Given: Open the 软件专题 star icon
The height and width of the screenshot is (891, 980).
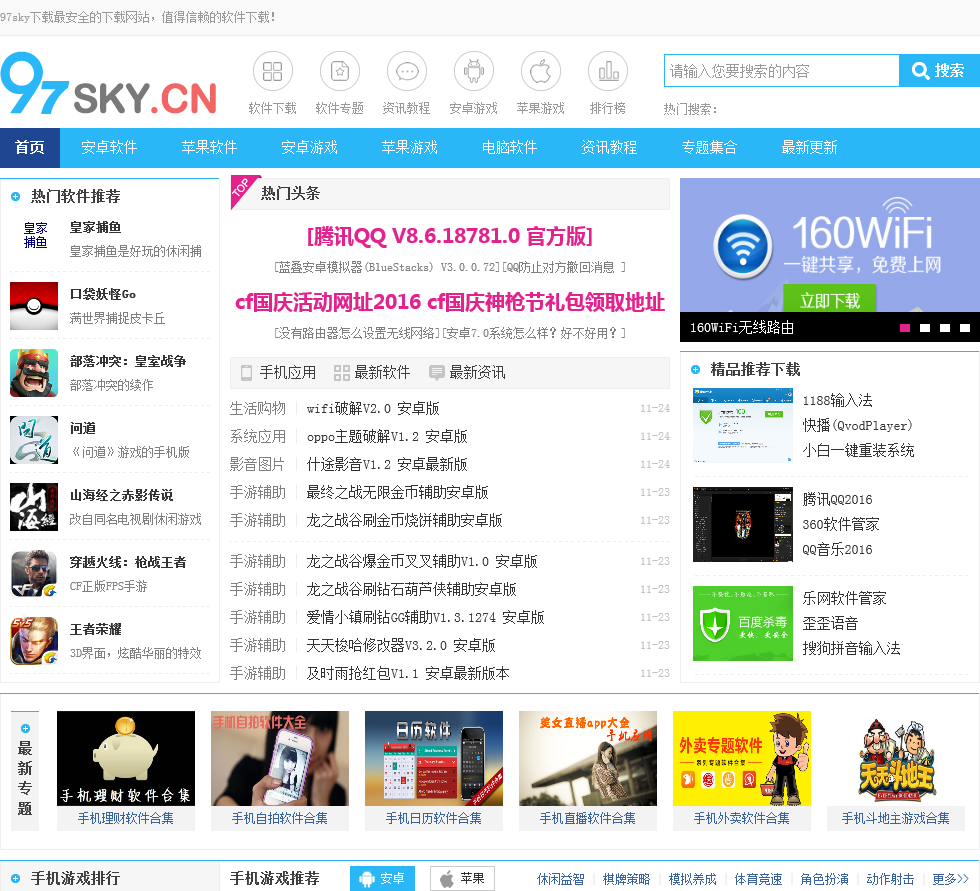Looking at the screenshot, I should (x=339, y=71).
